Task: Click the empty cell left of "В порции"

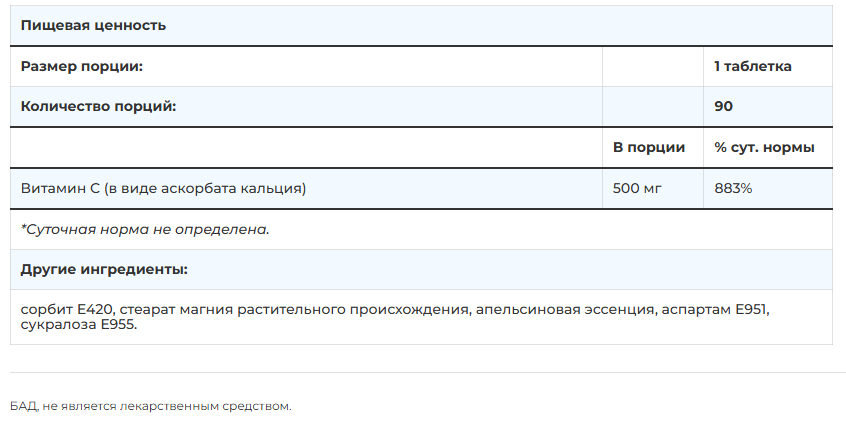Action: [306, 147]
